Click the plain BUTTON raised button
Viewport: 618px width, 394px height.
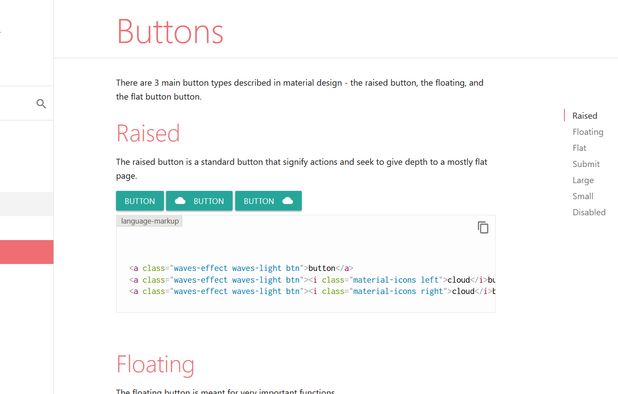coord(140,201)
